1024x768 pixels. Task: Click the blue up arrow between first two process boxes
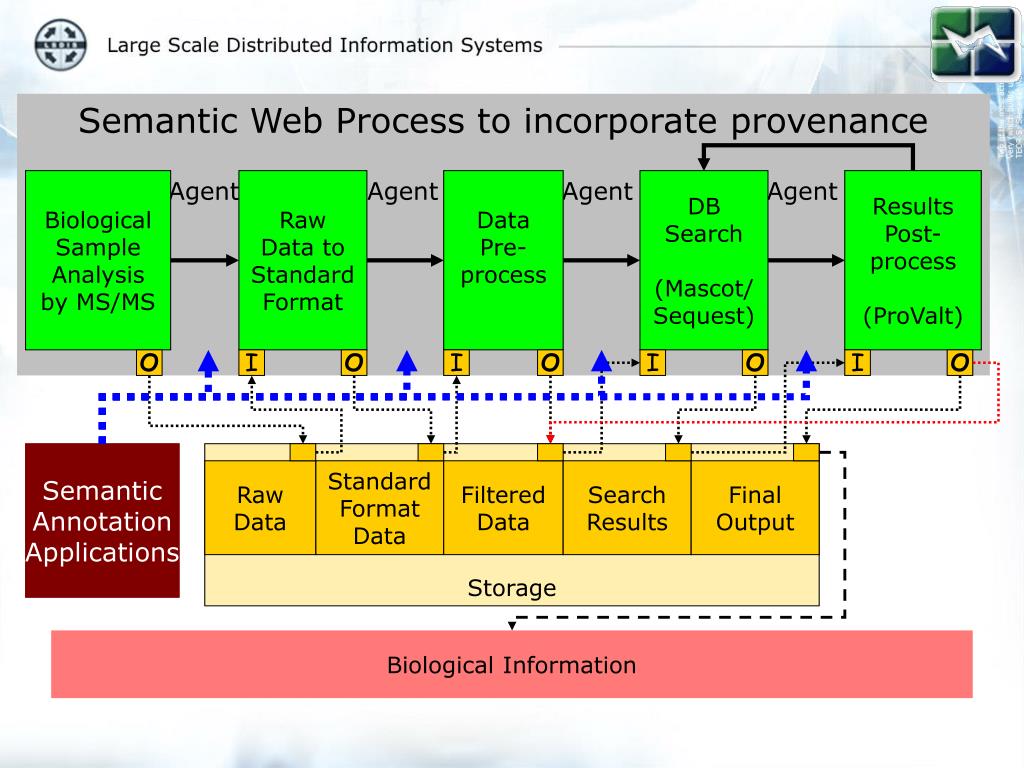click(208, 363)
